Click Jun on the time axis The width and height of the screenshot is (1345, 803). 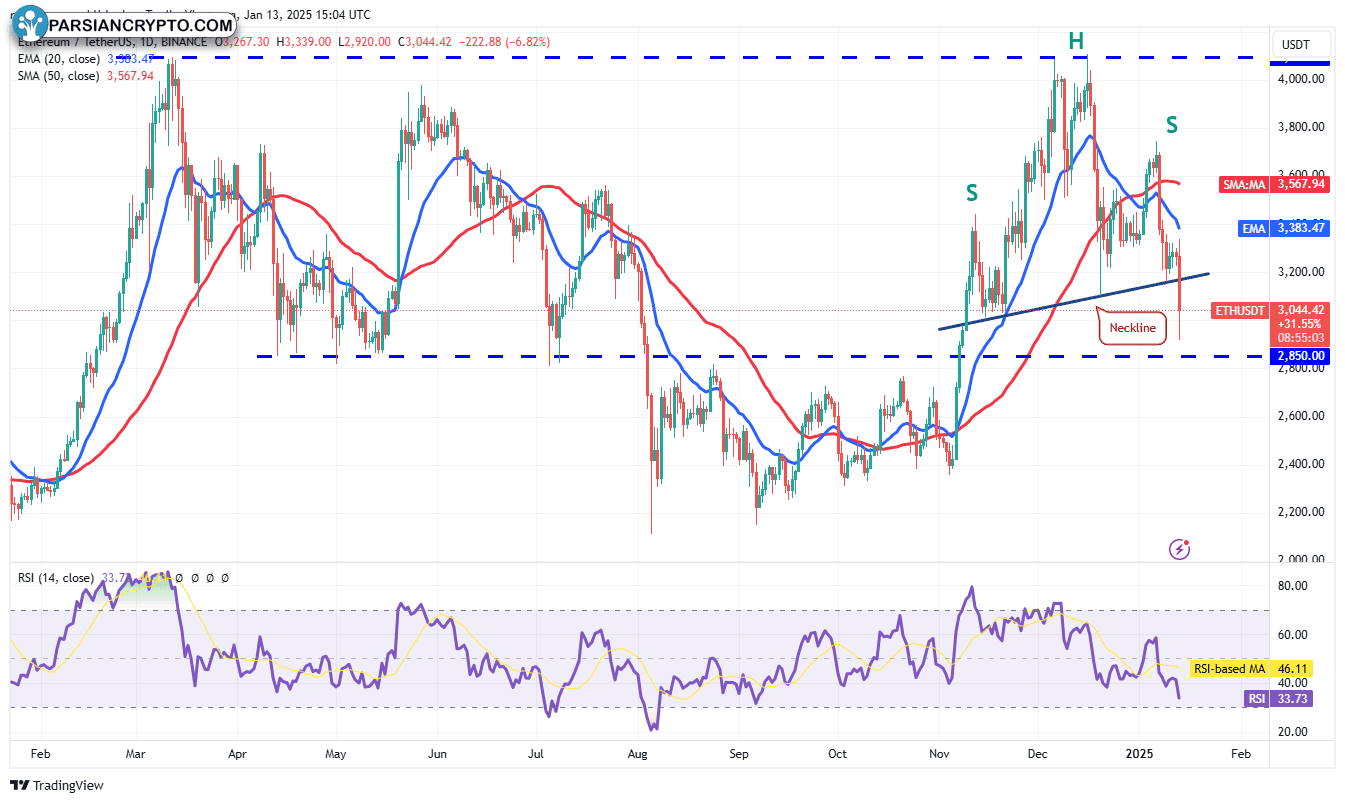pyautogui.click(x=436, y=755)
